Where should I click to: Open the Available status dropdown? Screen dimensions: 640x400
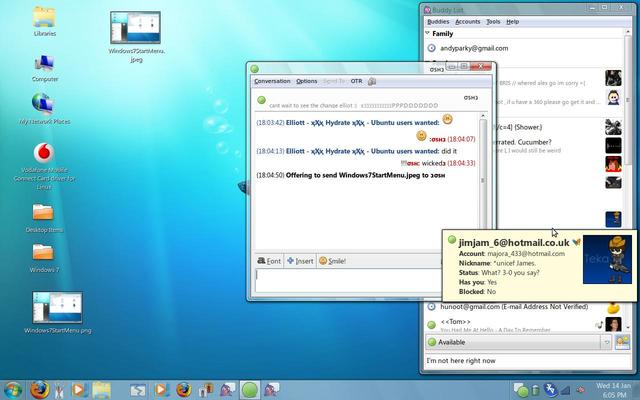coord(518,342)
